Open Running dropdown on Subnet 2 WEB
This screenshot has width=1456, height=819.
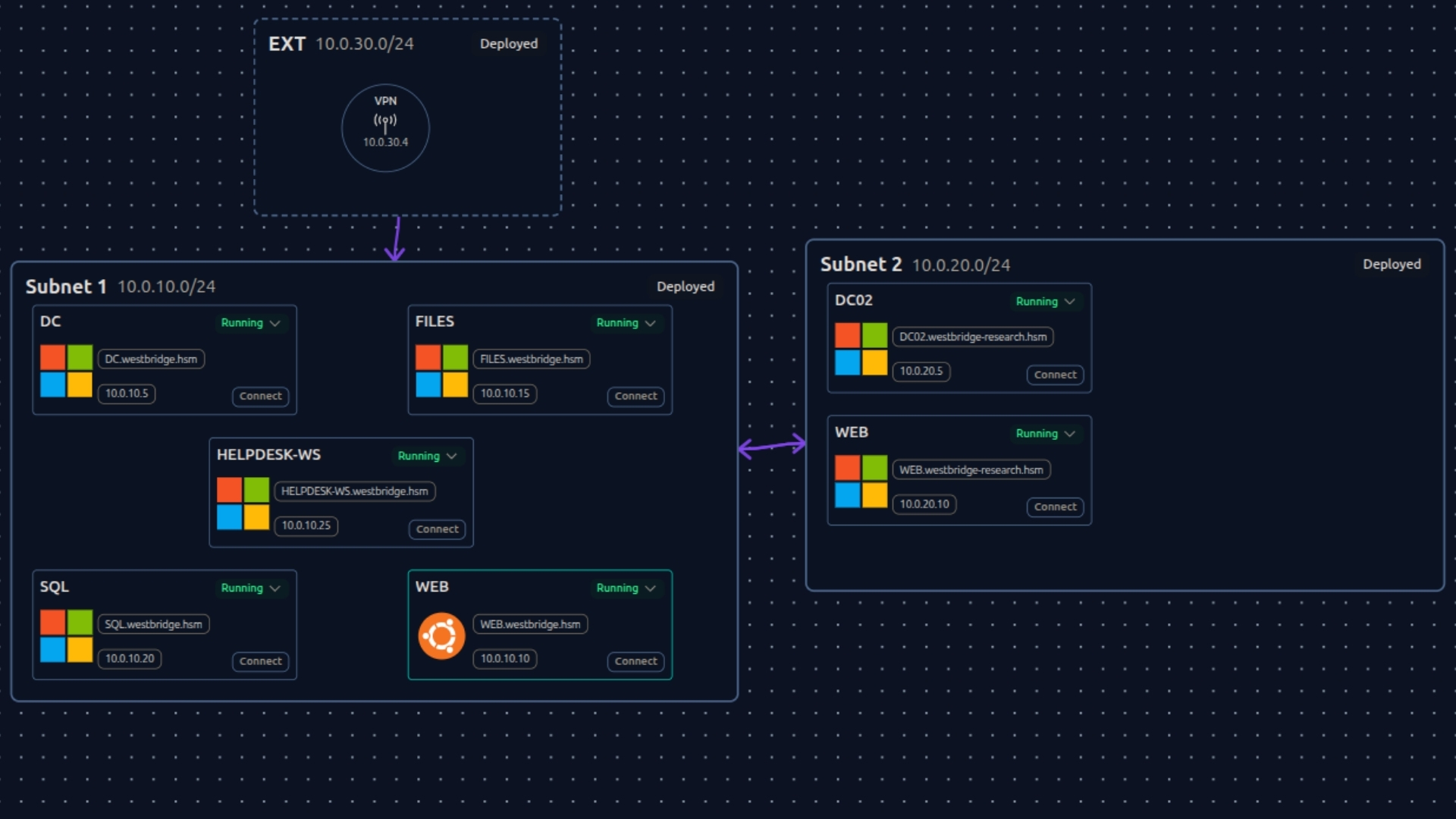[x=1045, y=434]
